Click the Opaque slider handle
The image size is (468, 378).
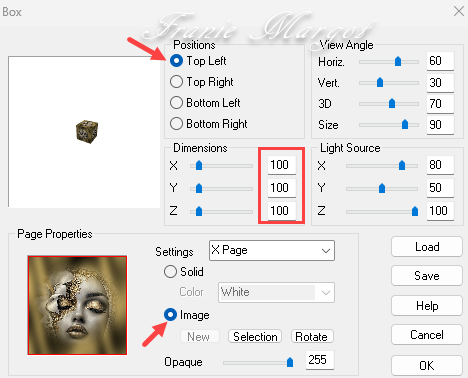coord(290,362)
